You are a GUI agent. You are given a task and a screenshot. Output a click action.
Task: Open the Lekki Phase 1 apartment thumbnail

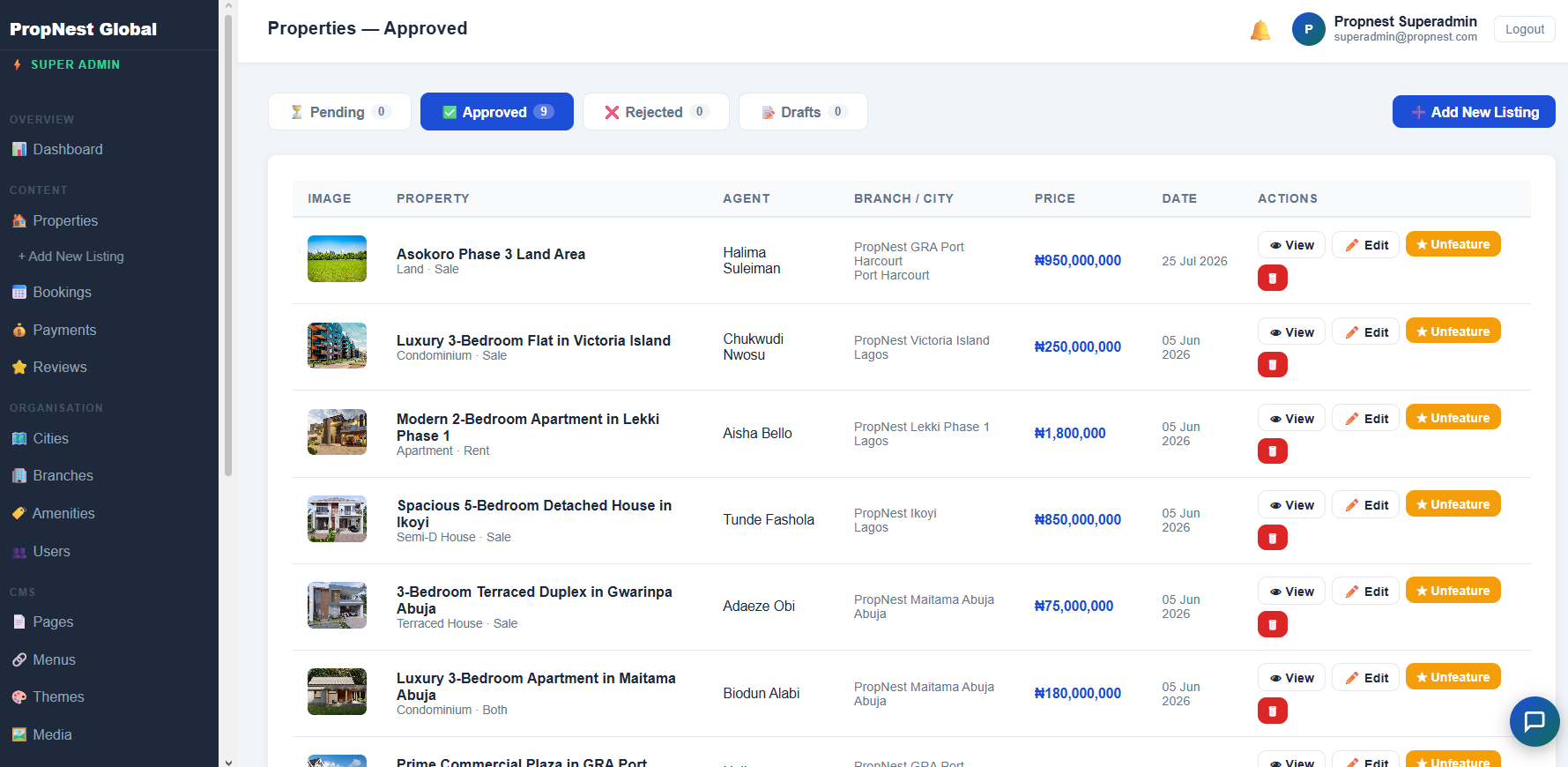[337, 432]
